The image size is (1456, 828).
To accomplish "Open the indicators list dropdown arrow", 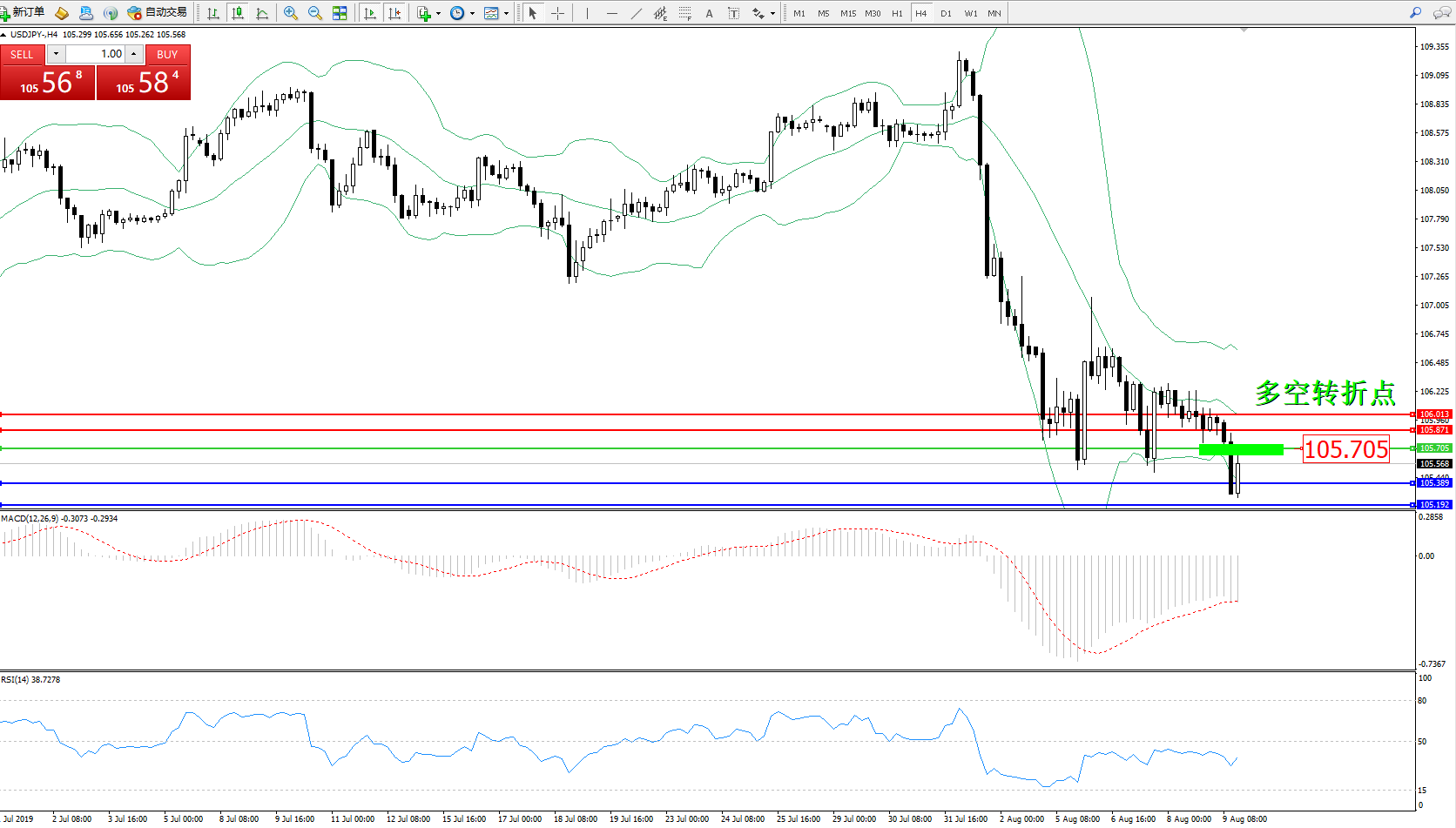I will (438, 13).
